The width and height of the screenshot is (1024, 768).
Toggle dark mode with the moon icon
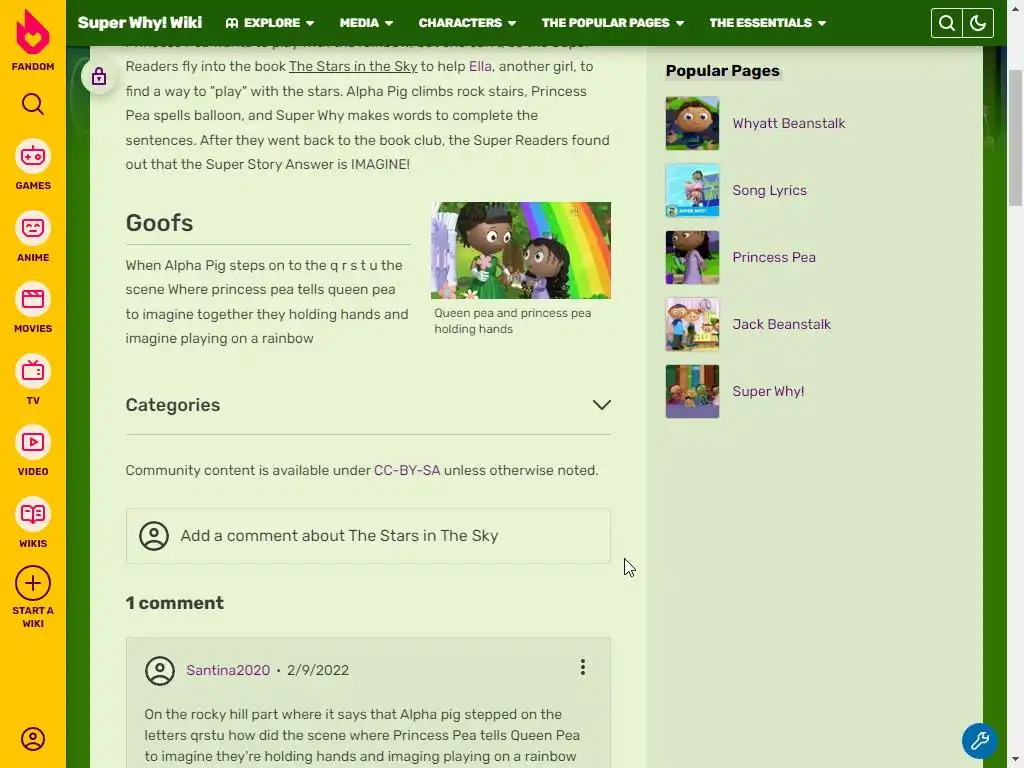pyautogui.click(x=978, y=24)
